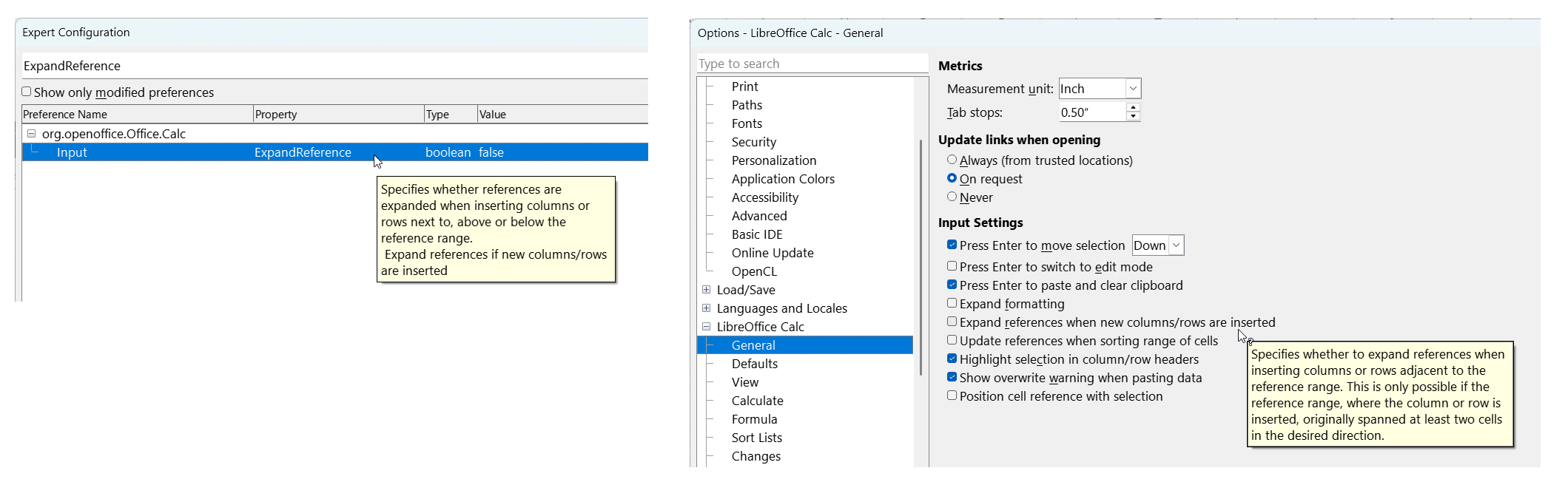Choose Never for updating links
This screenshot has width=1568, height=499.
[952, 197]
